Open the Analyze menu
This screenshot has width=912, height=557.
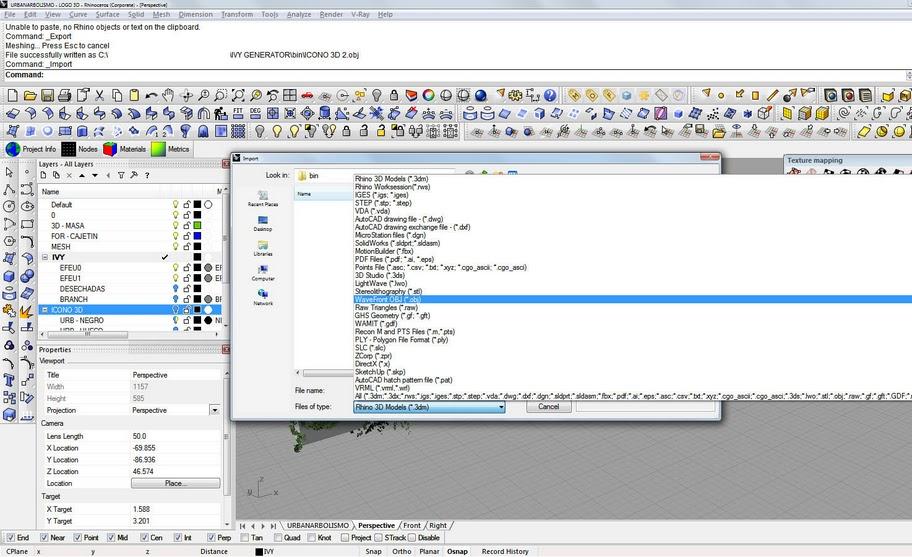pos(298,15)
